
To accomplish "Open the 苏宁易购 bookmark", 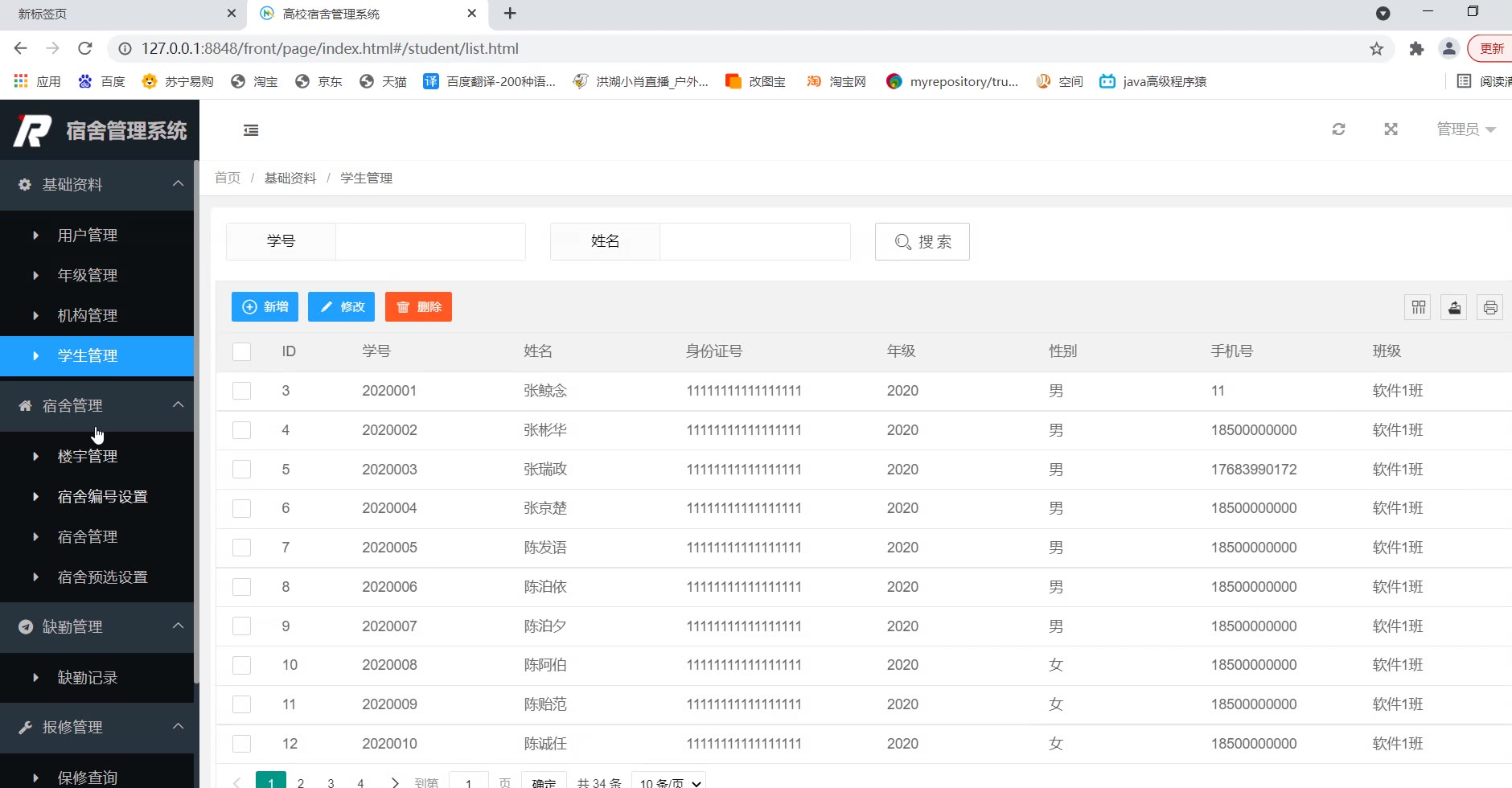I will click(177, 81).
